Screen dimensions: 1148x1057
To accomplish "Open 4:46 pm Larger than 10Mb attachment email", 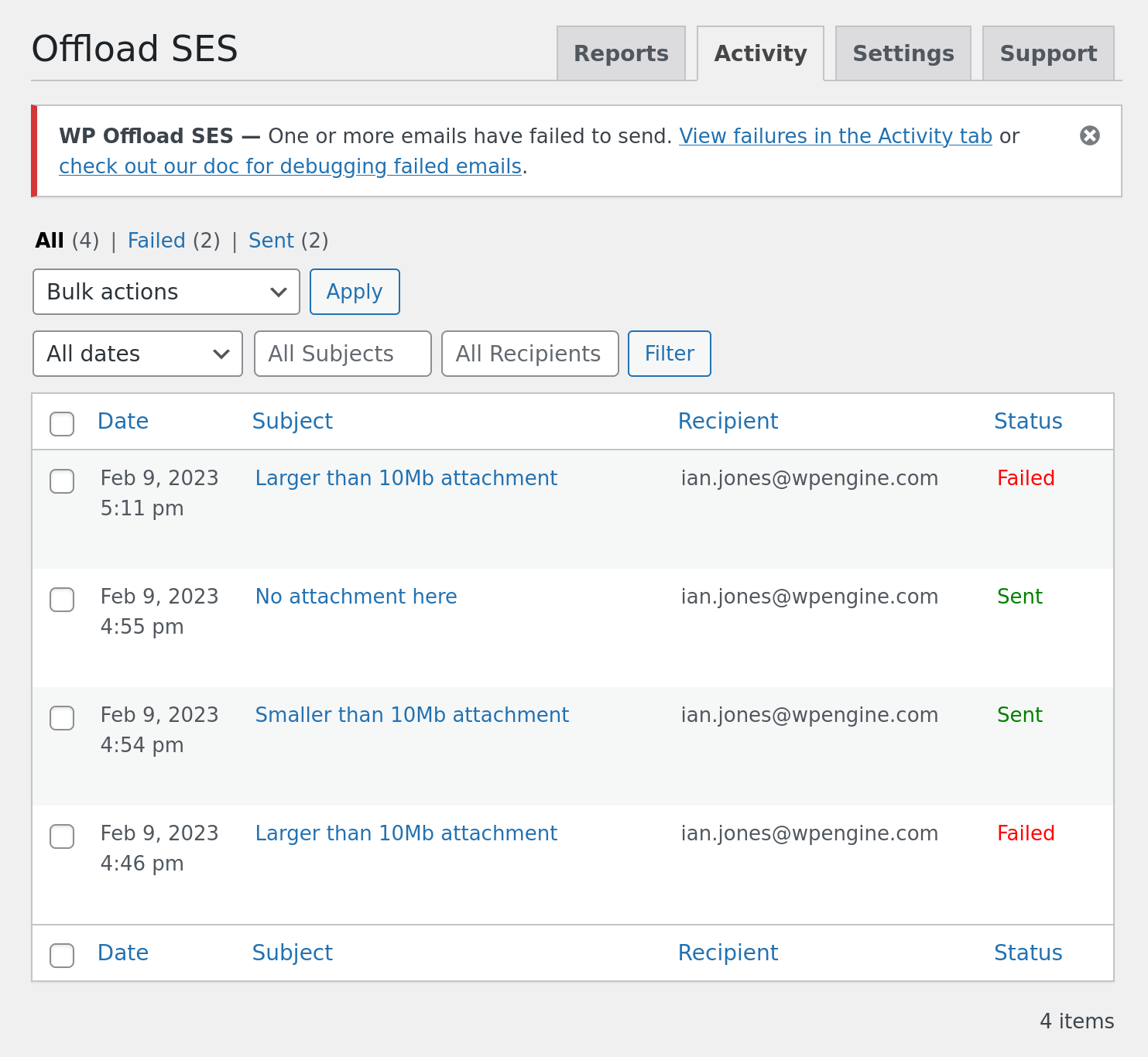I will (406, 833).
